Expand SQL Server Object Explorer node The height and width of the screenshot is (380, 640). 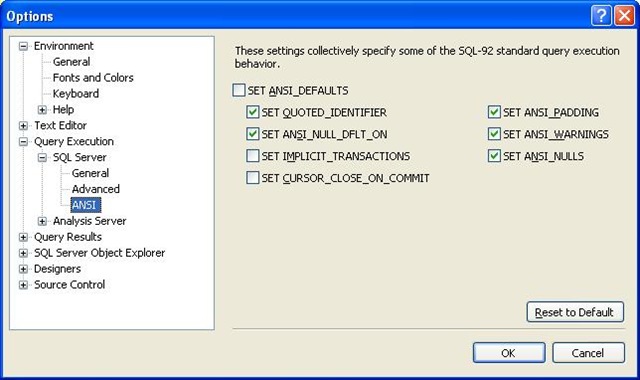click(23, 253)
